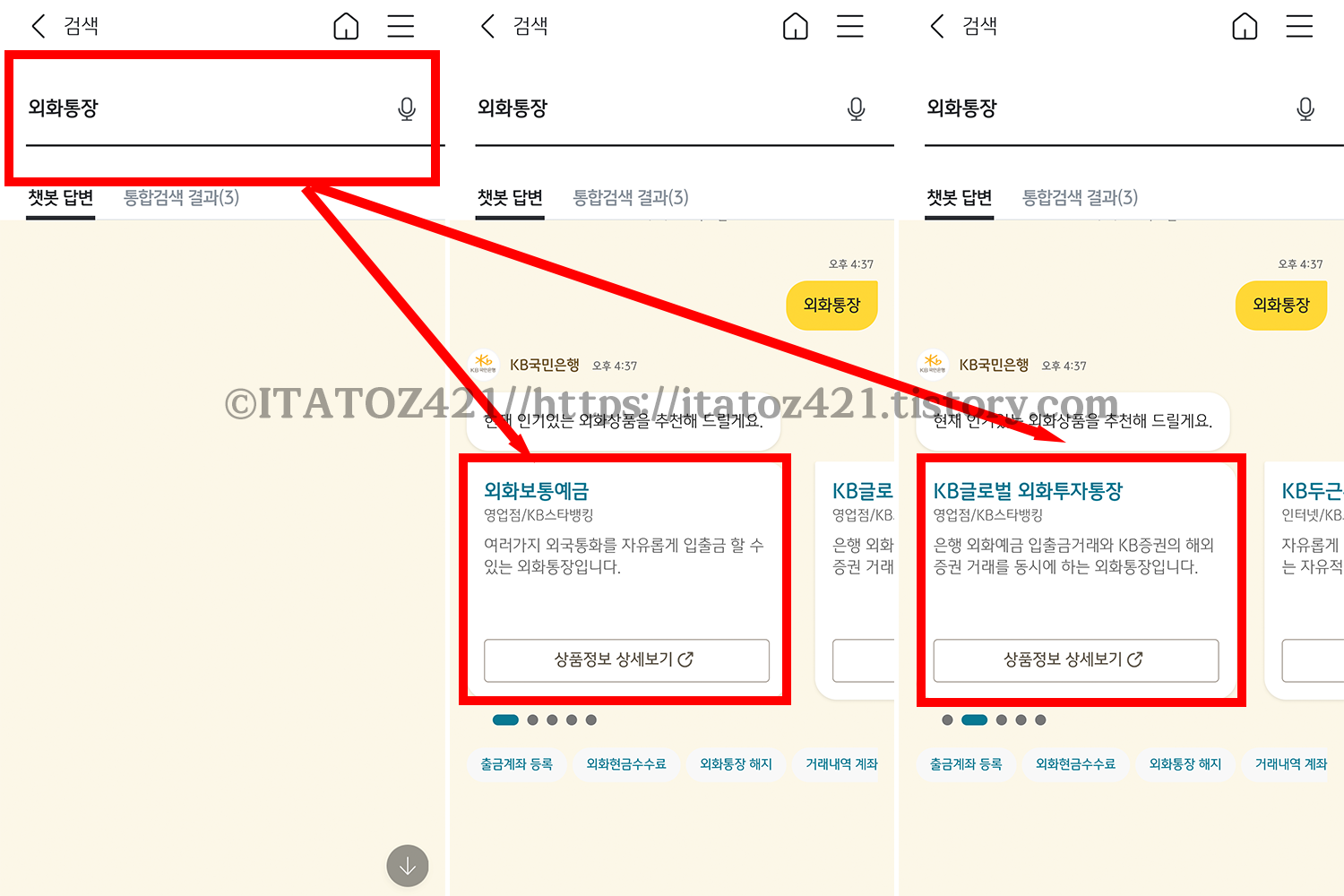Open home icon in the right screen
Image resolution: width=1344 pixels, height=896 pixels.
coord(1245,26)
